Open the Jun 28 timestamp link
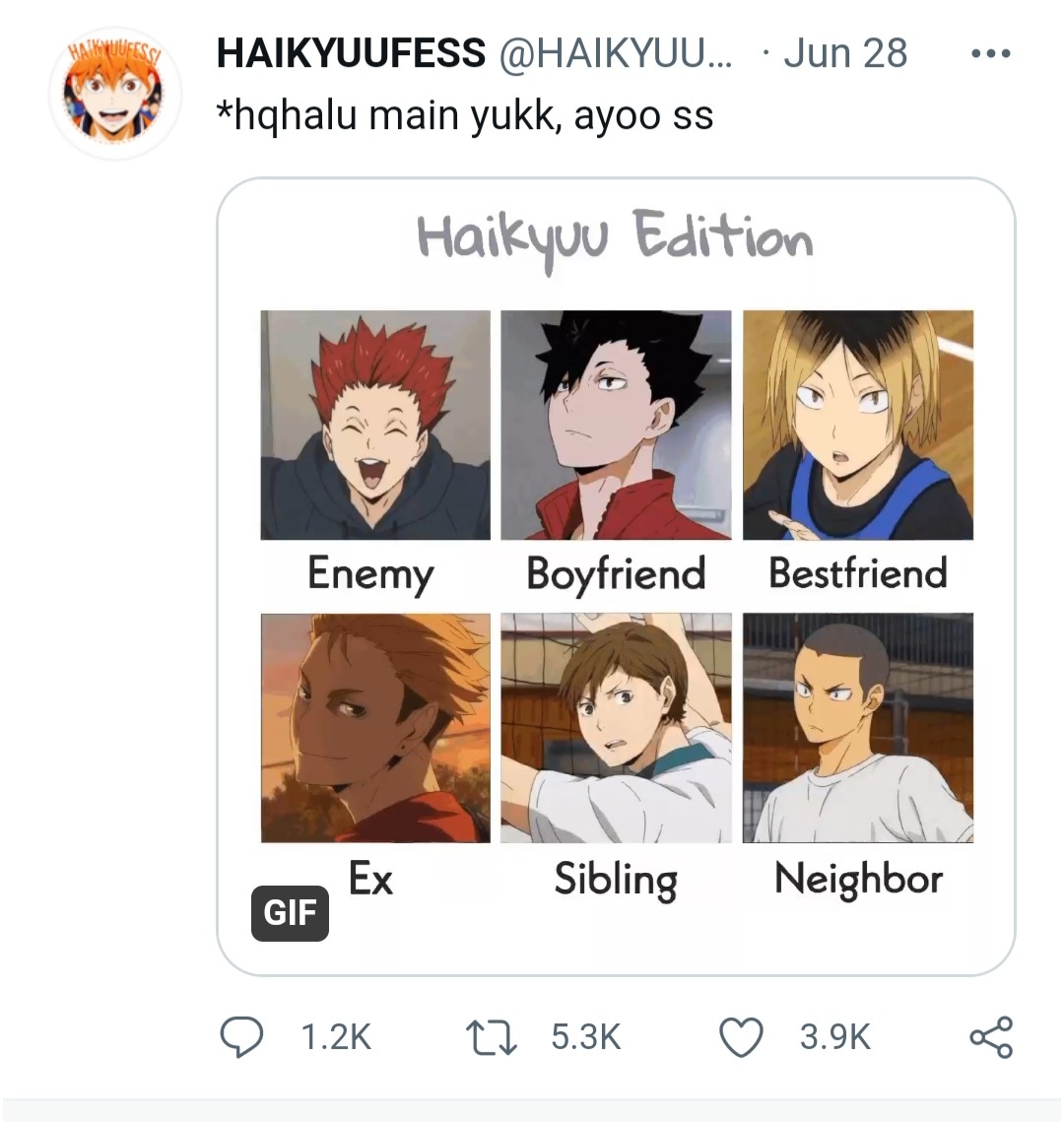The height and width of the screenshot is (1122, 1064). 845,53
